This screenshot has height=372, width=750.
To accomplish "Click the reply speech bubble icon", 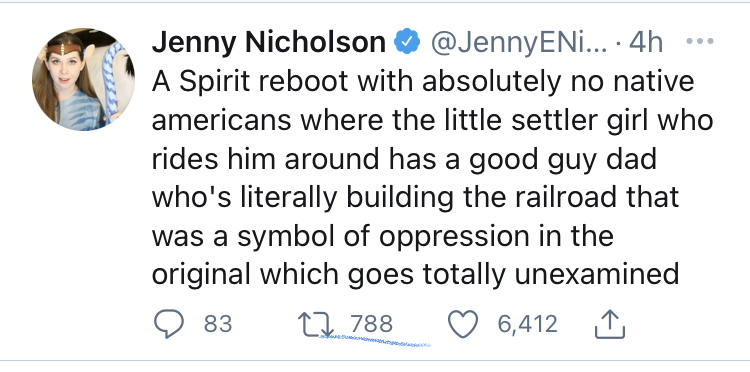I will [x=169, y=324].
